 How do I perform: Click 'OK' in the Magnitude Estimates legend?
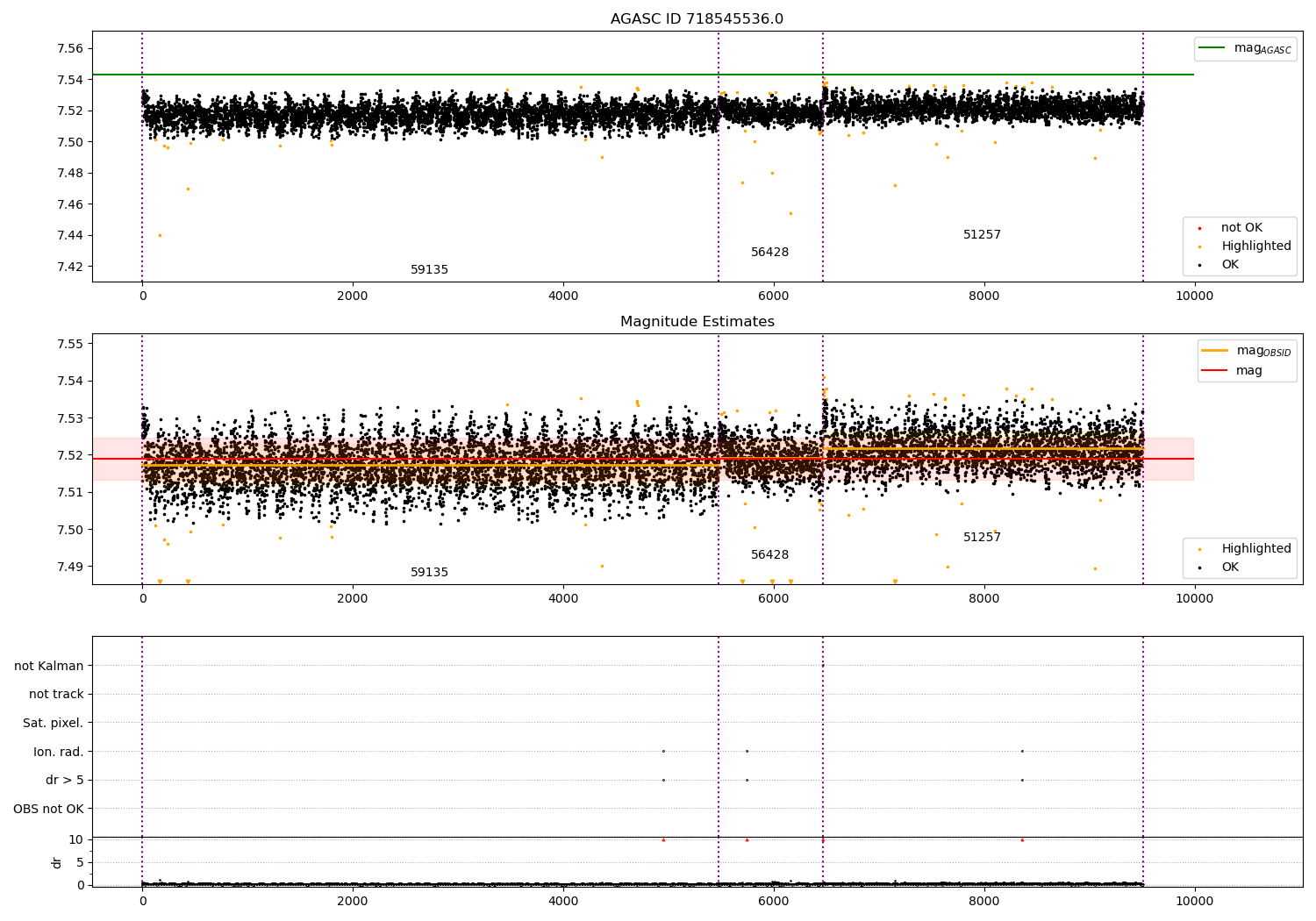click(1220, 568)
